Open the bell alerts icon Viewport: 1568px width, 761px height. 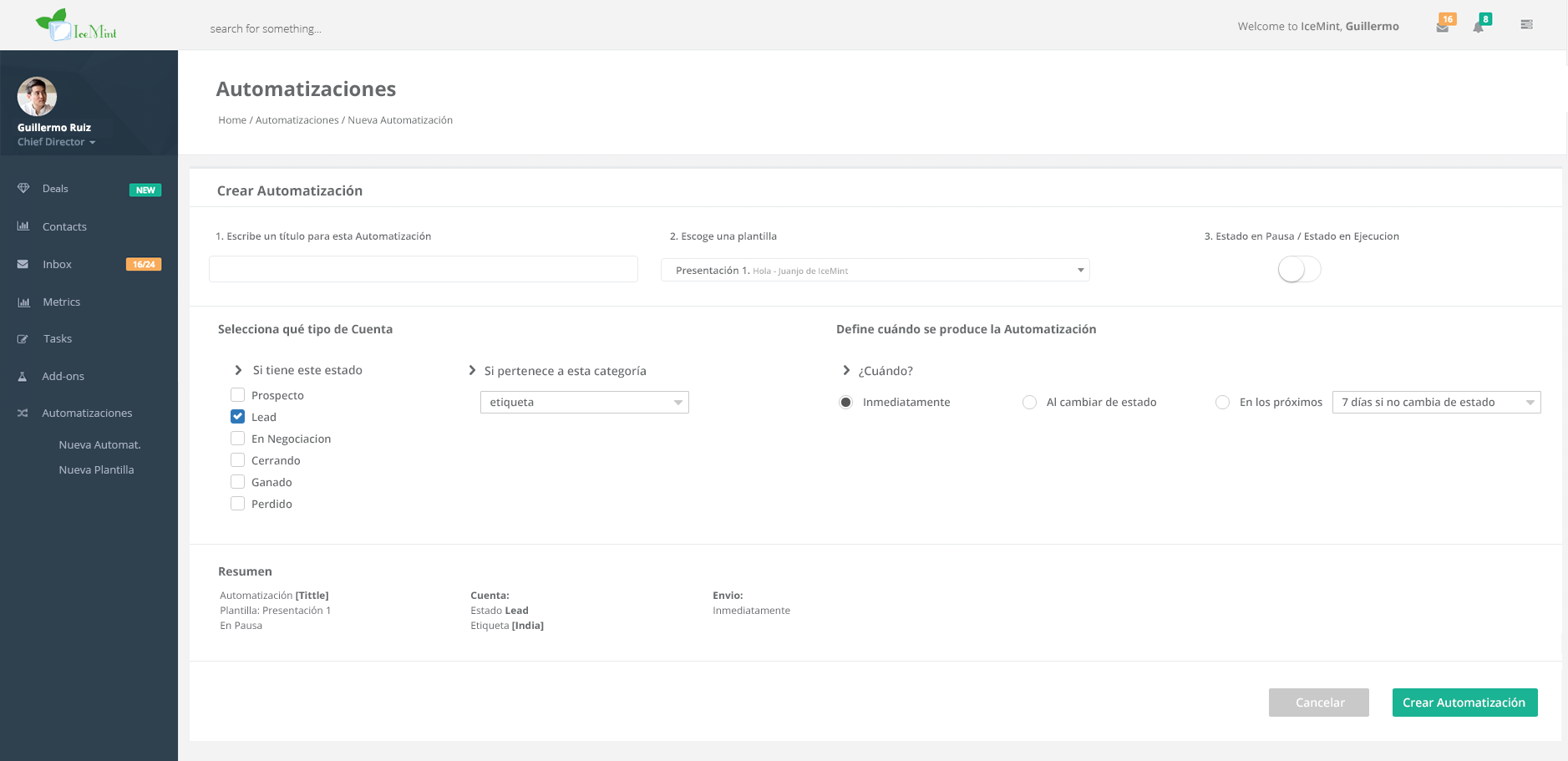(x=1479, y=28)
